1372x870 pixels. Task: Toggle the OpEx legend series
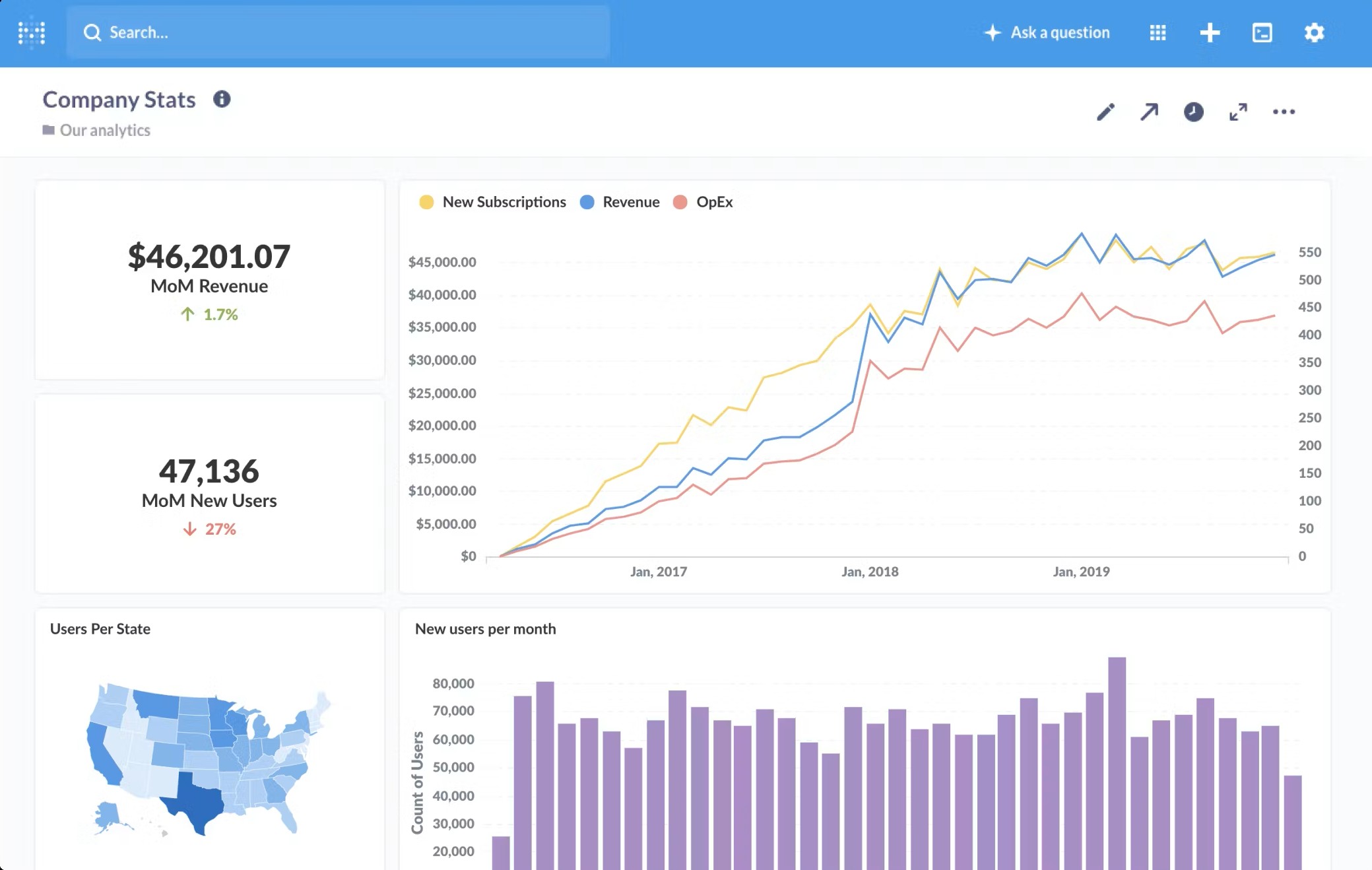(714, 202)
